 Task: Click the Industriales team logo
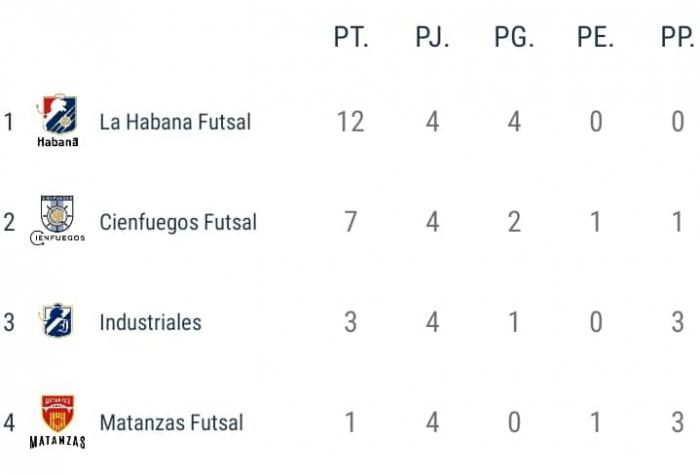(x=57, y=321)
